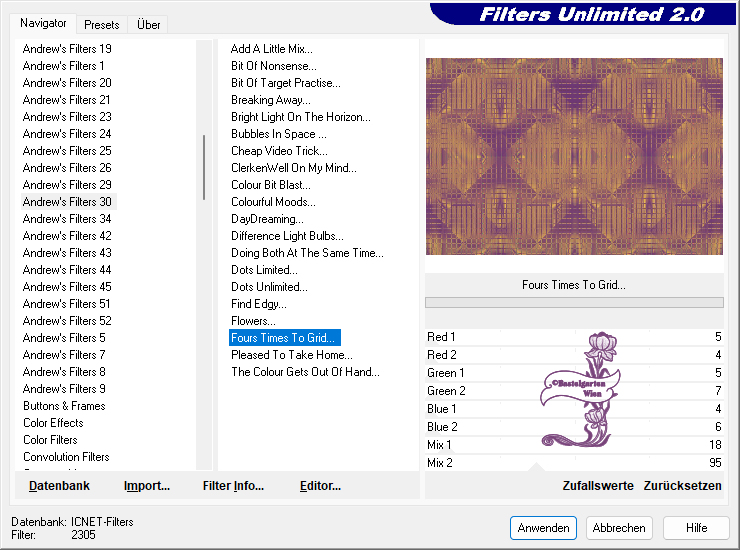Adjust the Red 1 slider

point(574,337)
